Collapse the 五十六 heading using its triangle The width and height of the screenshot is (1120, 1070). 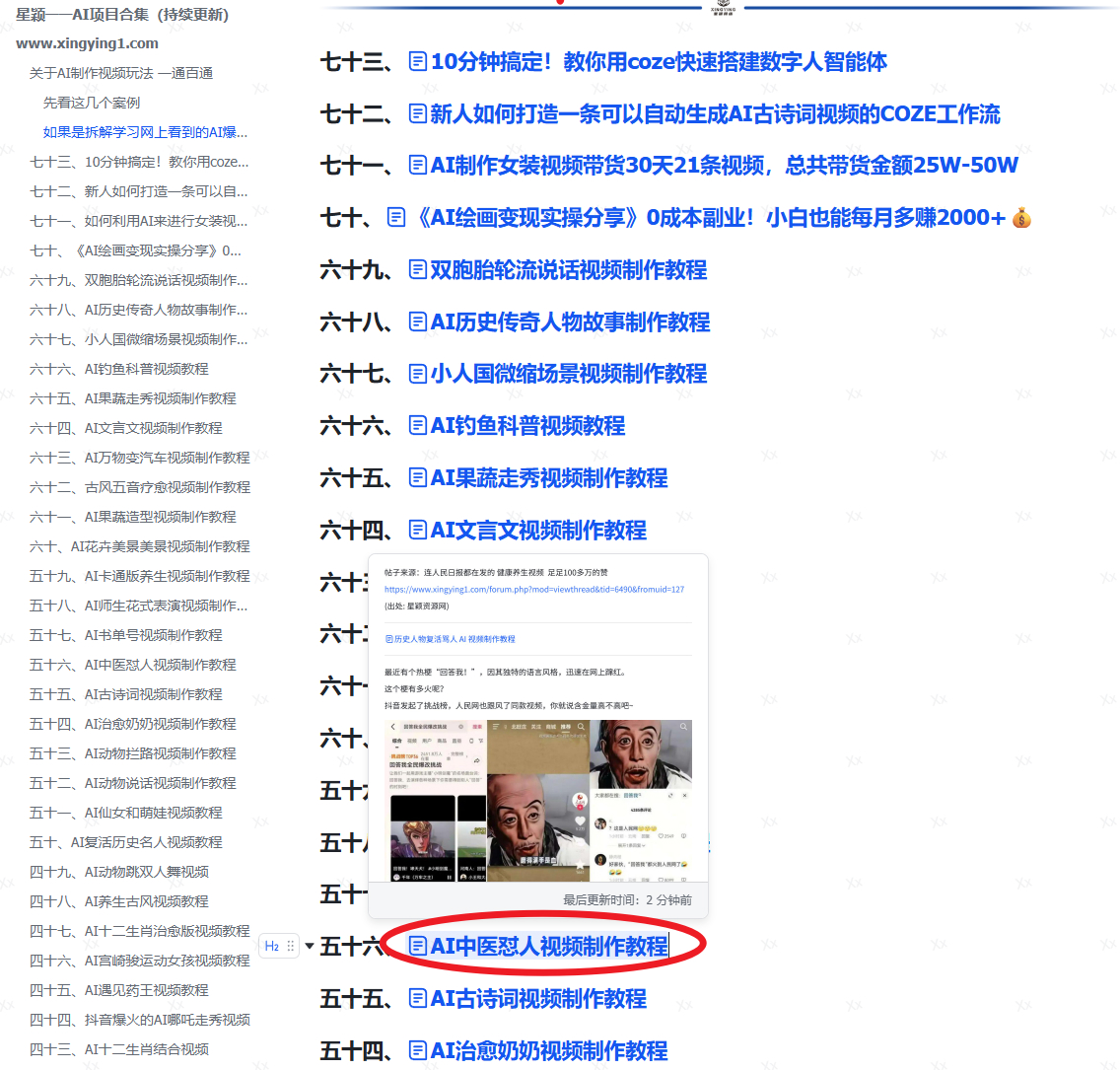tap(310, 947)
